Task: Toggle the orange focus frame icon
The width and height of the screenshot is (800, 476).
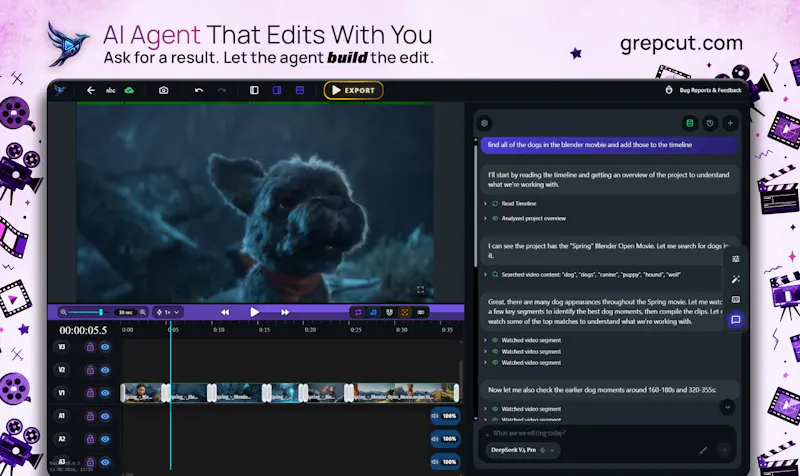Action: pyautogui.click(x=405, y=312)
